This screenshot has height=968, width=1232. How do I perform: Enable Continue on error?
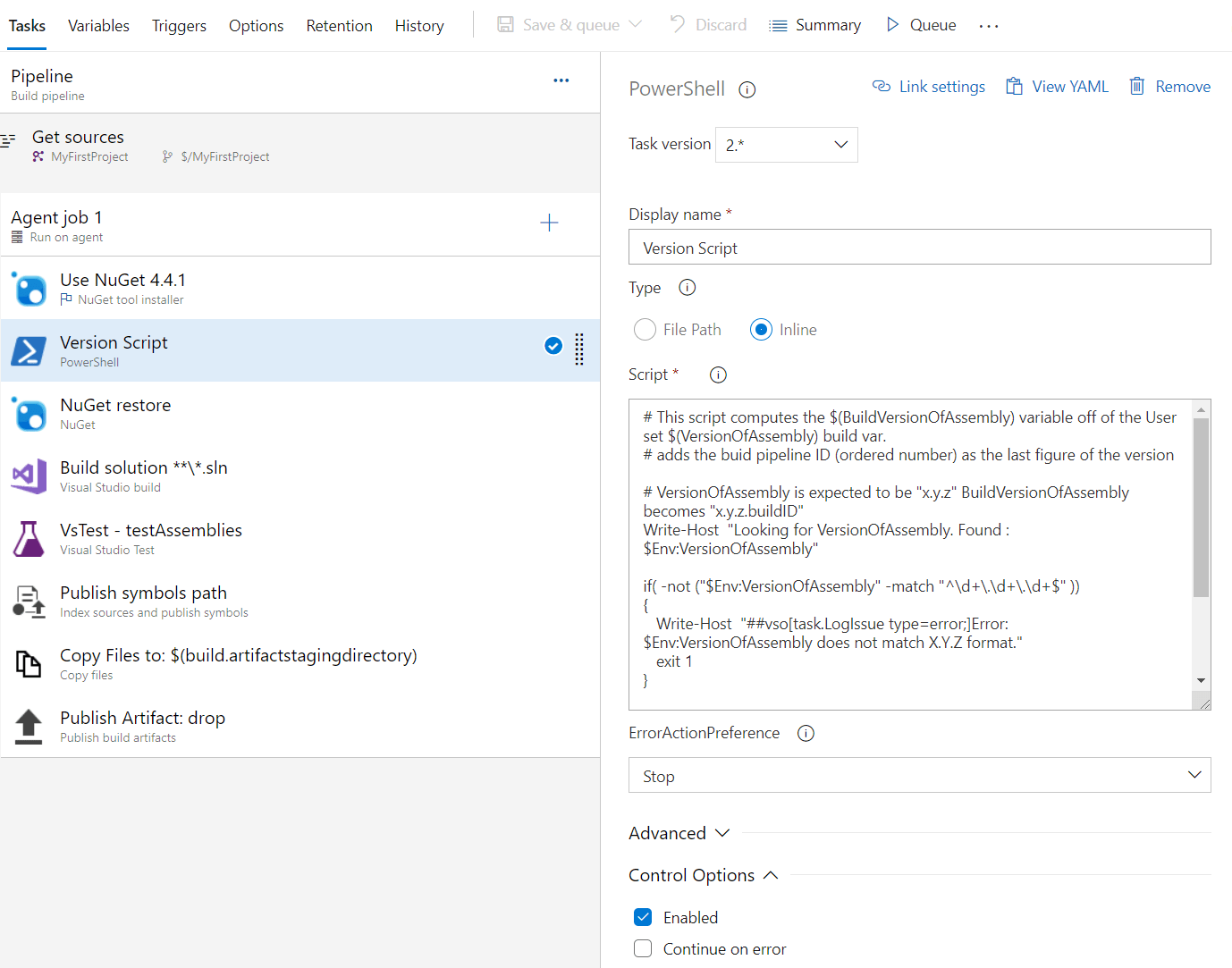[x=643, y=948]
